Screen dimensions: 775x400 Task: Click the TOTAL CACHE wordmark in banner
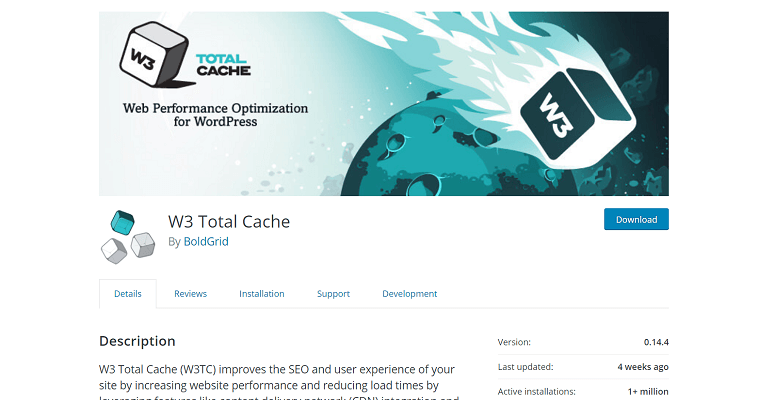pos(223,65)
